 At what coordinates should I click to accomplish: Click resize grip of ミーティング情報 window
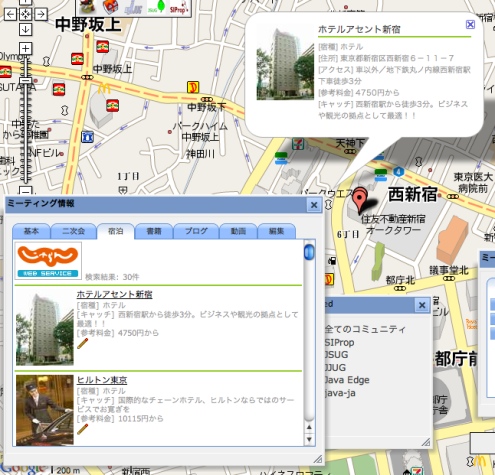tap(318, 459)
